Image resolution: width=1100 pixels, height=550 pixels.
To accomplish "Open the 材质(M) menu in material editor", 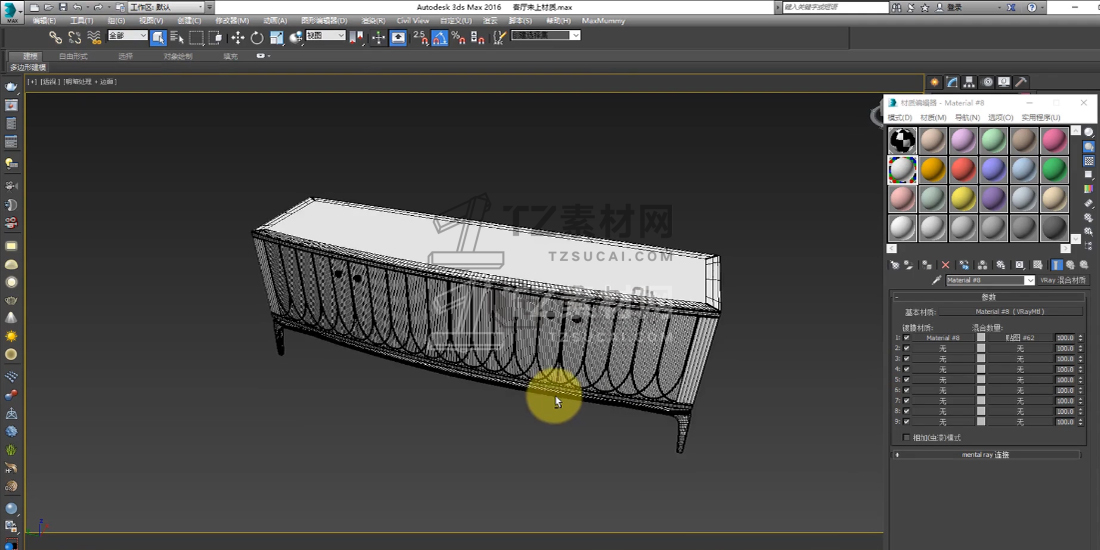I will click(933, 118).
